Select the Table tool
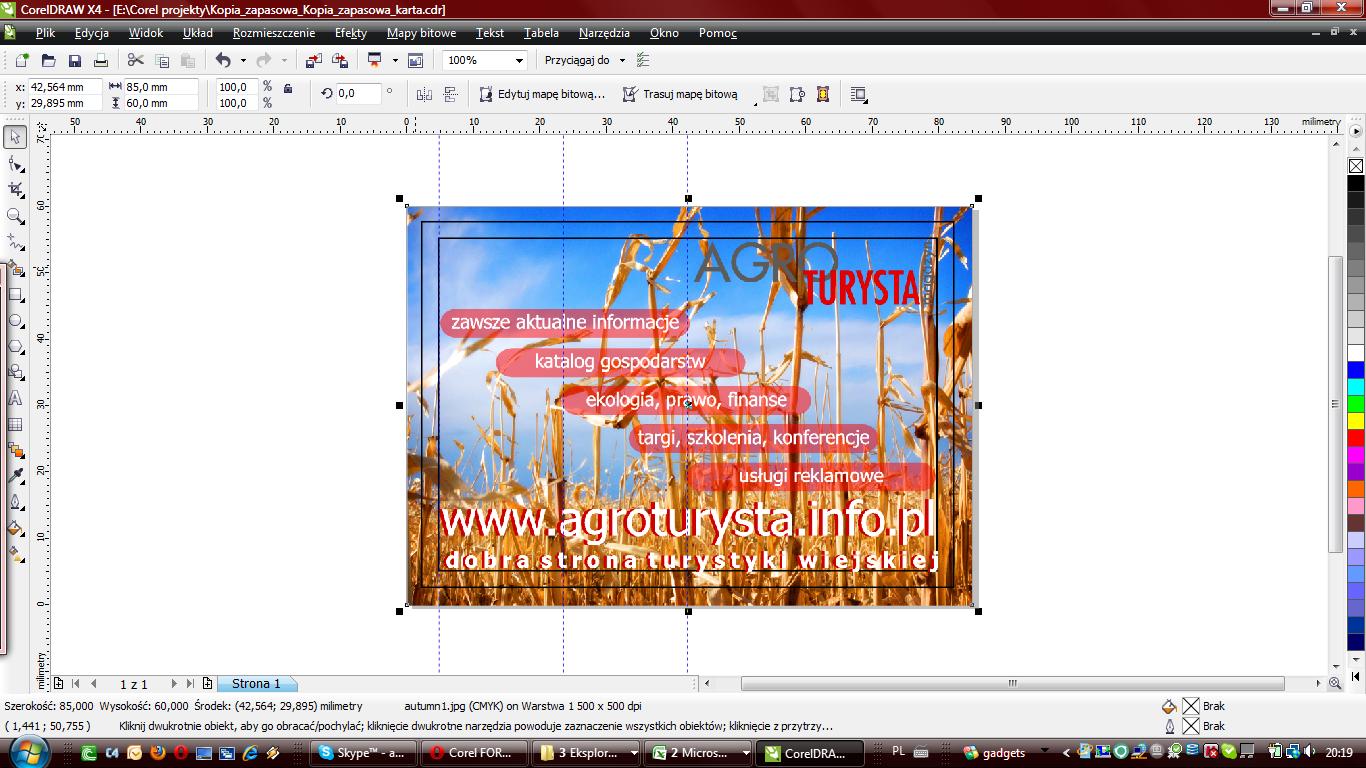The width and height of the screenshot is (1366, 768). point(16,425)
